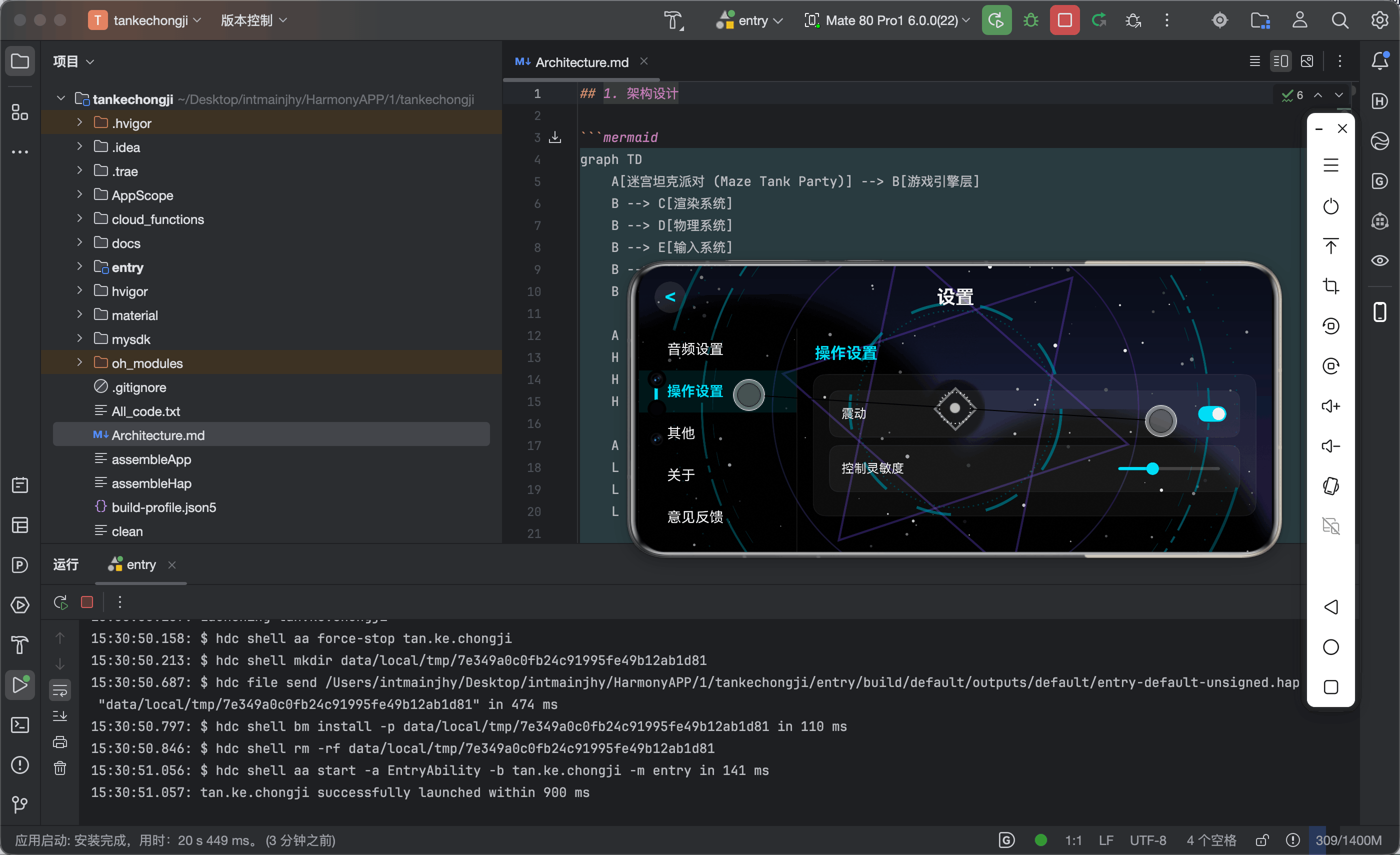Select 其他 in emulator settings menu
This screenshot has width=1400, height=855.
[x=680, y=433]
